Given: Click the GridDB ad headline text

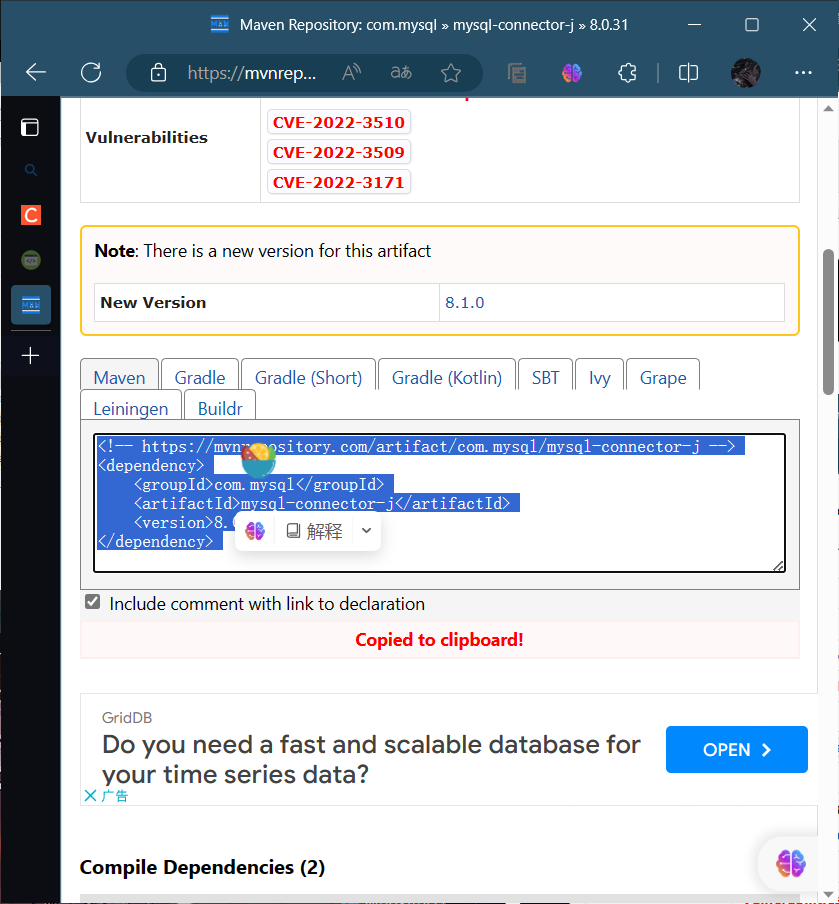Looking at the screenshot, I should [371, 759].
